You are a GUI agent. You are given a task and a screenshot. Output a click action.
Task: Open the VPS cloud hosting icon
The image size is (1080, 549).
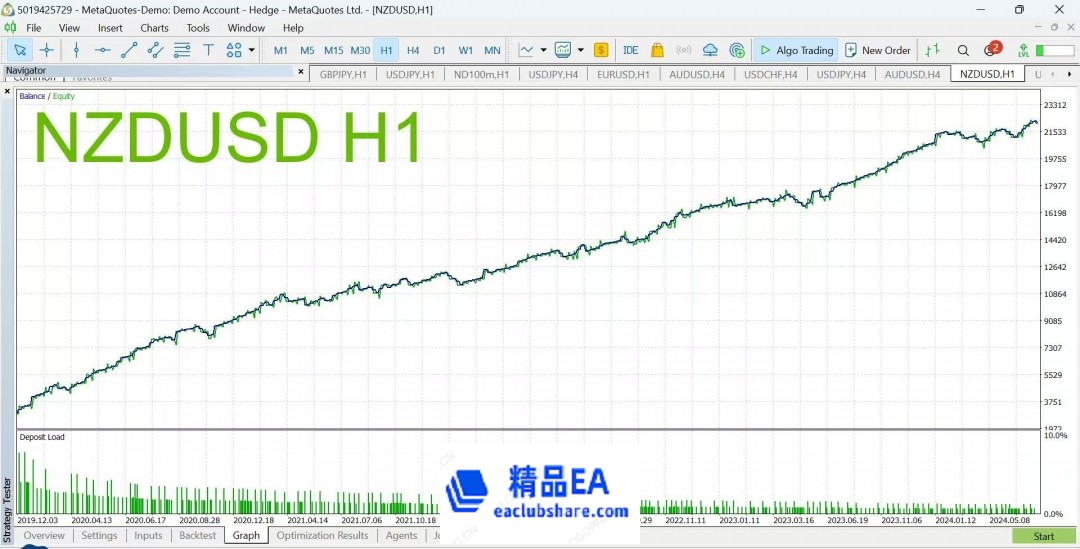tap(710, 50)
